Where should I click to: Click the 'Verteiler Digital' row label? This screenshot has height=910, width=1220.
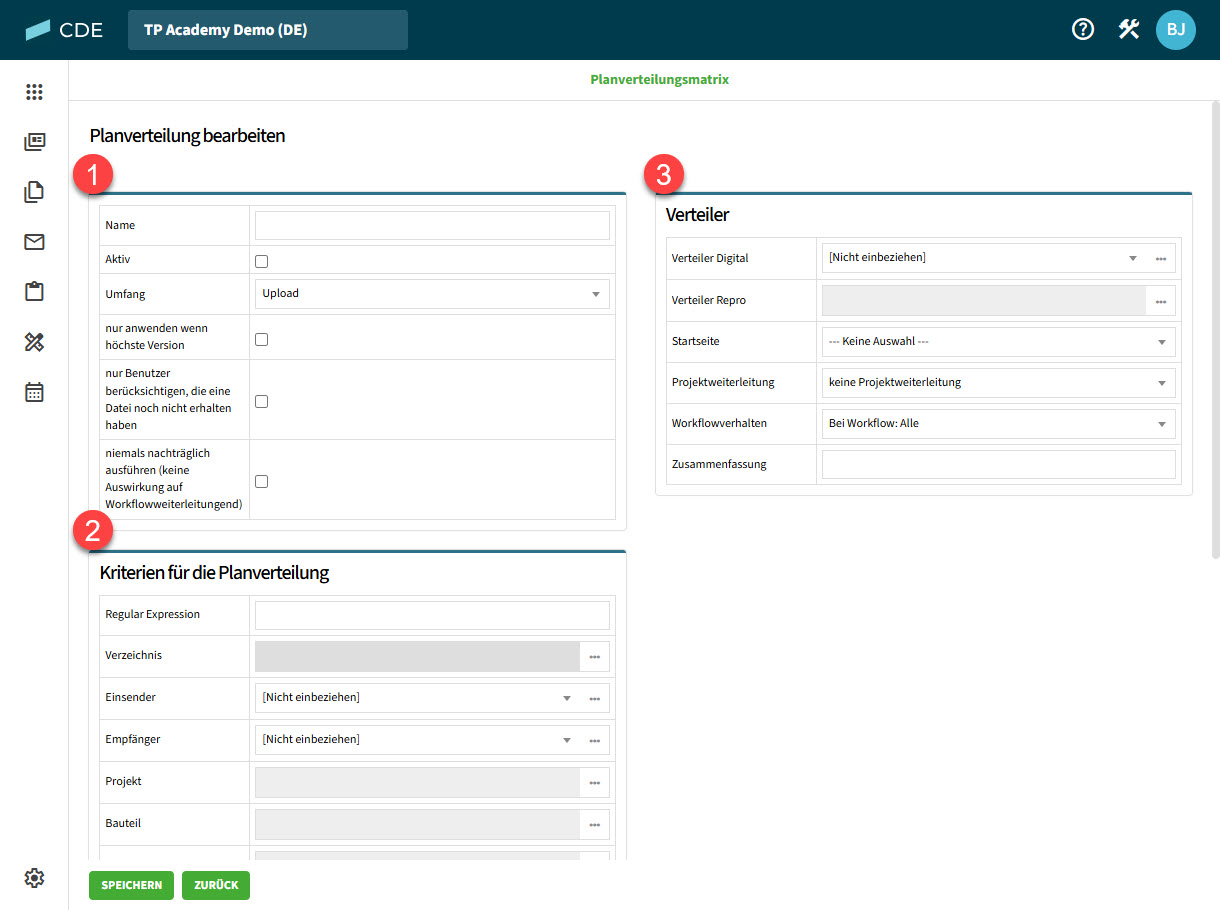tap(710, 258)
